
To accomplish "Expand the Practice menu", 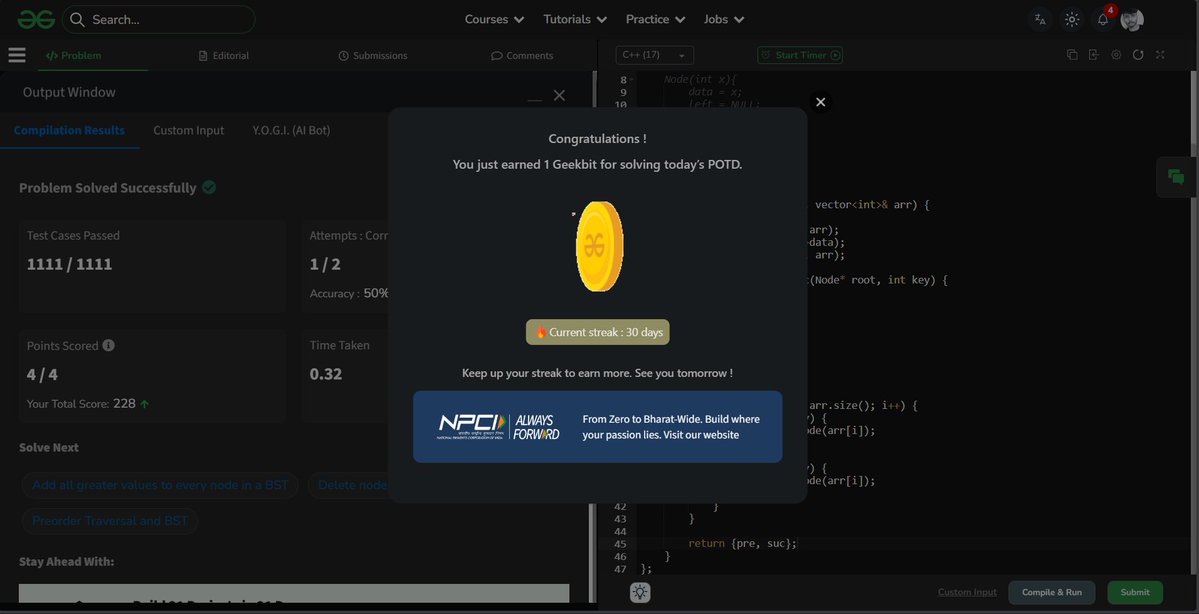I will (655, 19).
